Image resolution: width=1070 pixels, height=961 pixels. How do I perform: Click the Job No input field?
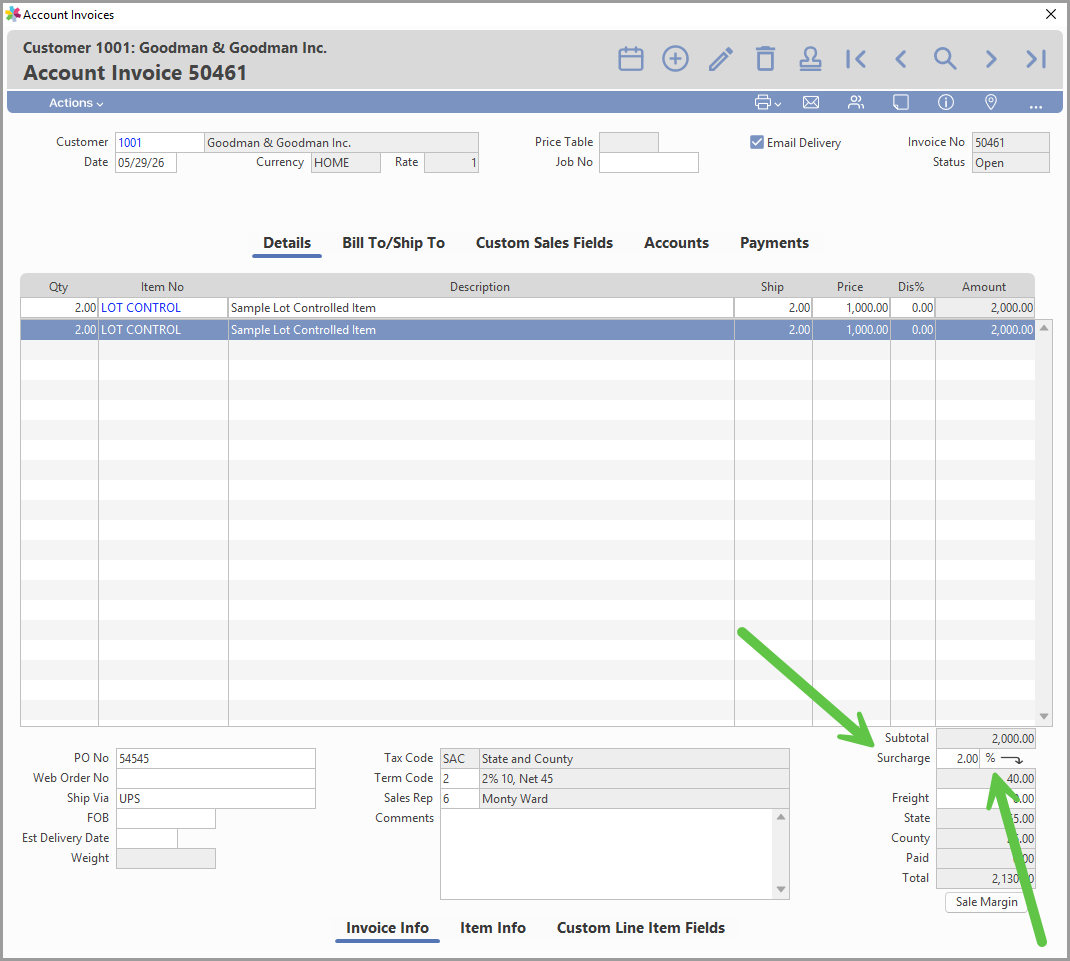(648, 162)
